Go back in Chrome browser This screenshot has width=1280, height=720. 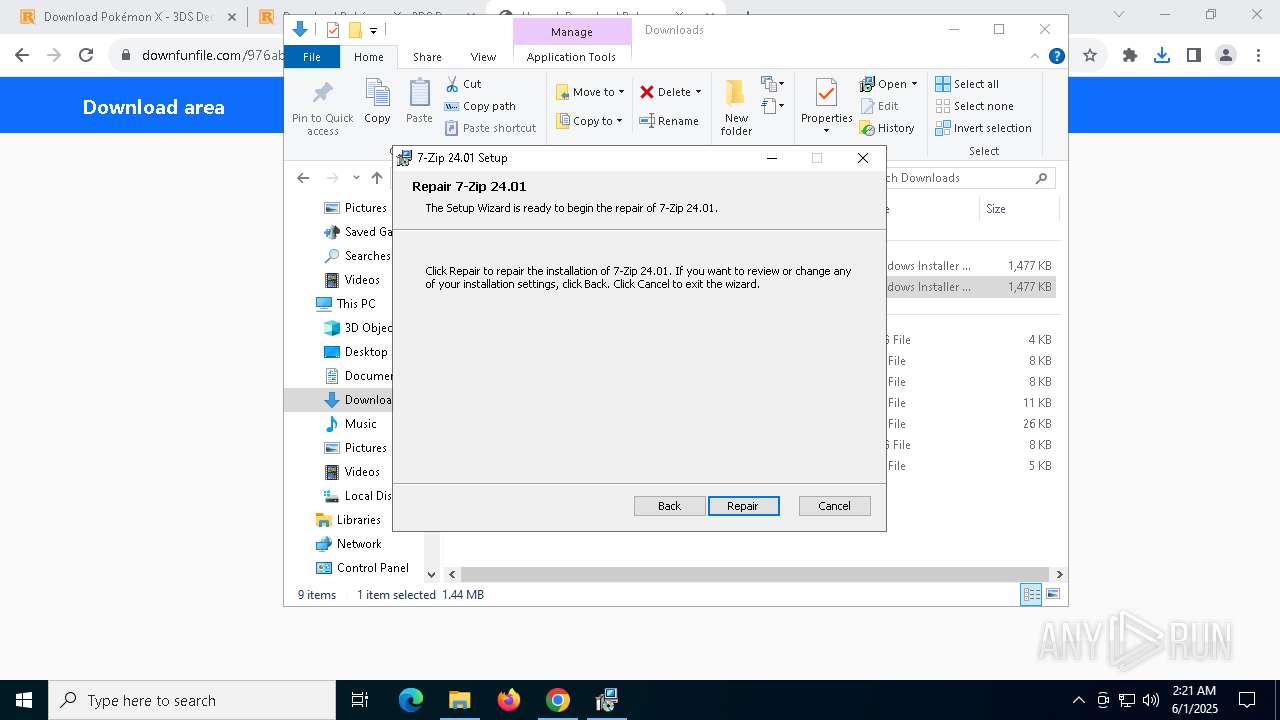22,56
